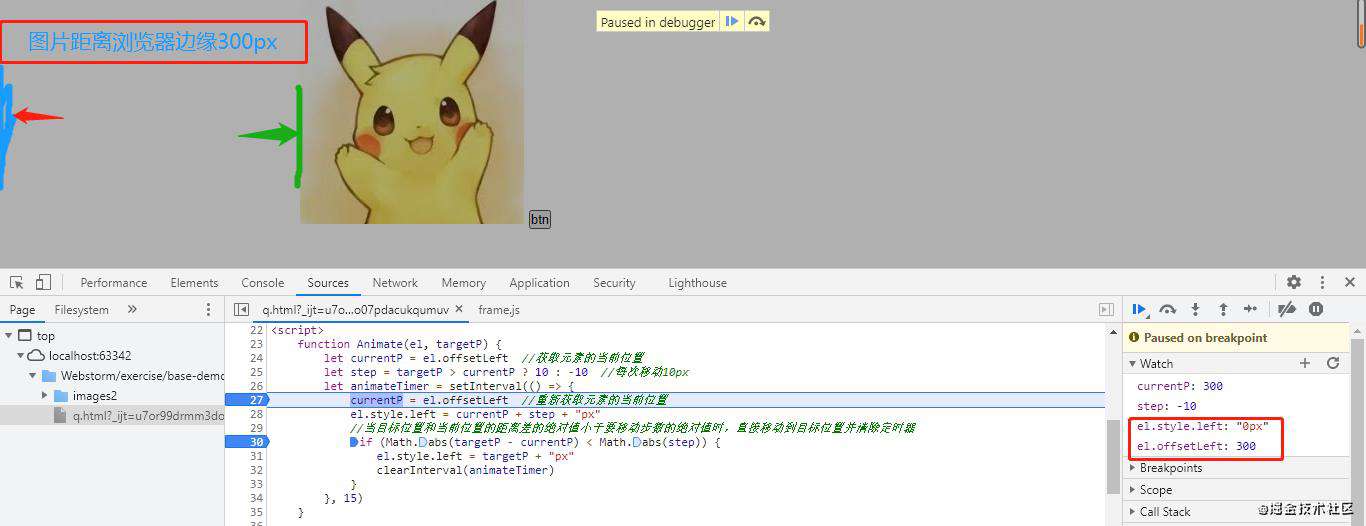The width and height of the screenshot is (1366, 526).
Task: Add breakpoint at line number 28
Action: click(256, 414)
